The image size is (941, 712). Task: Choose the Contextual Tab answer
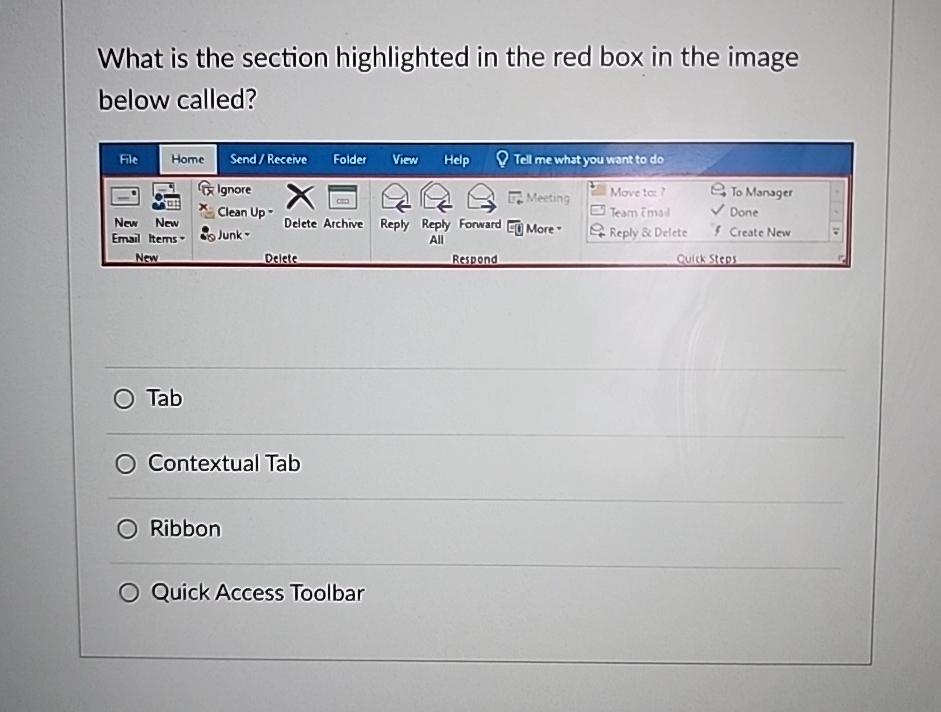126,463
